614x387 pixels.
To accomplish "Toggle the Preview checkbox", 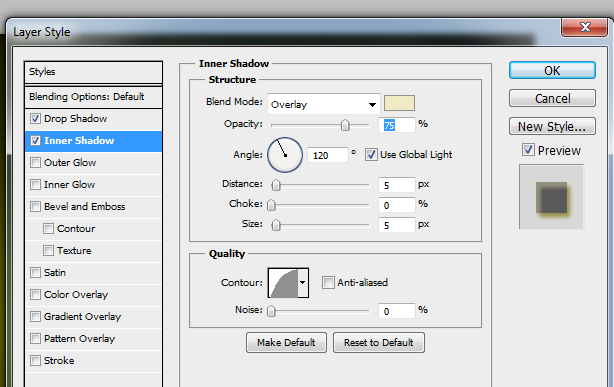I will coord(528,150).
